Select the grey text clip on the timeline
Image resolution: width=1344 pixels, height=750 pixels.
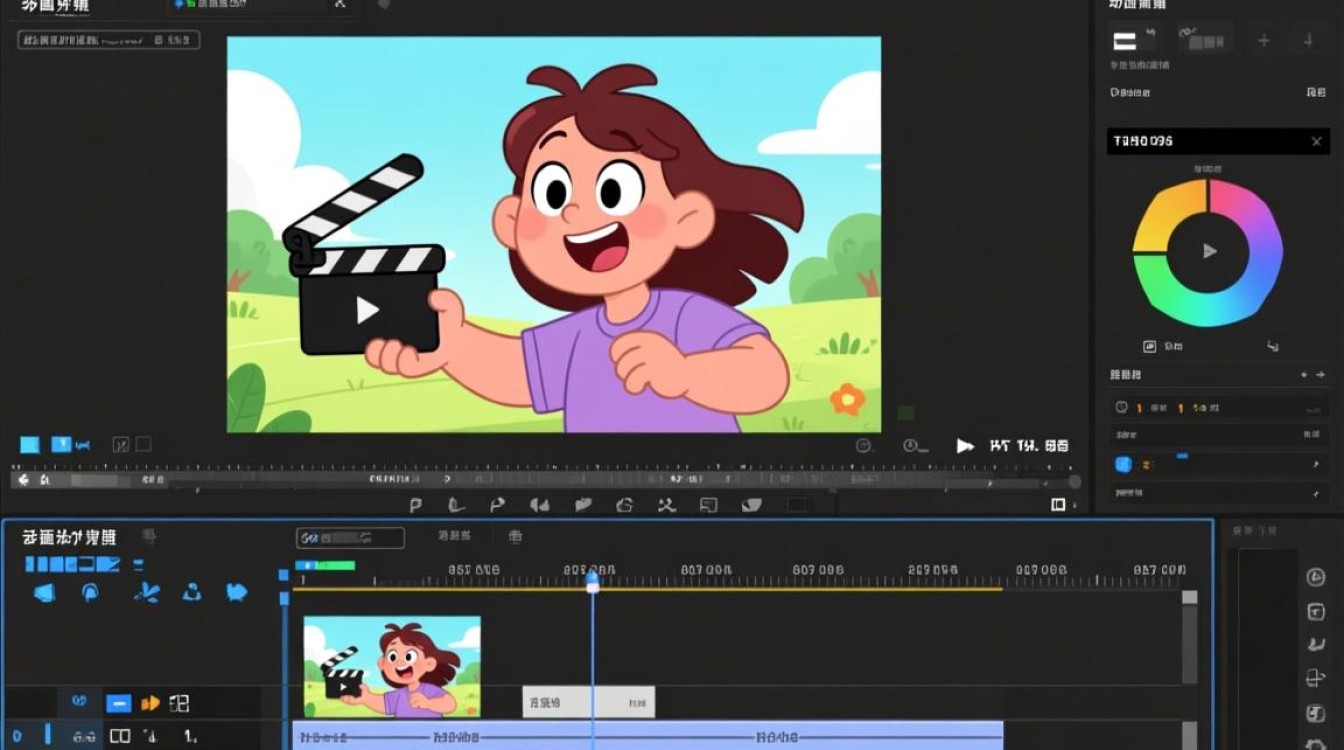[x=589, y=702]
